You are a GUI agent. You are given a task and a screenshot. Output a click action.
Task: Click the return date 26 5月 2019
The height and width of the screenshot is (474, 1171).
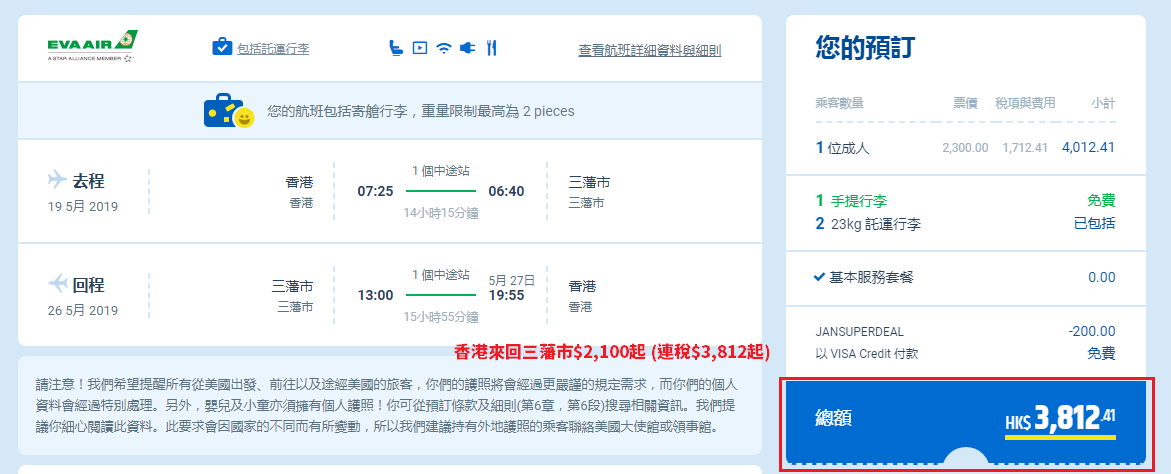pyautogui.click(x=82, y=311)
